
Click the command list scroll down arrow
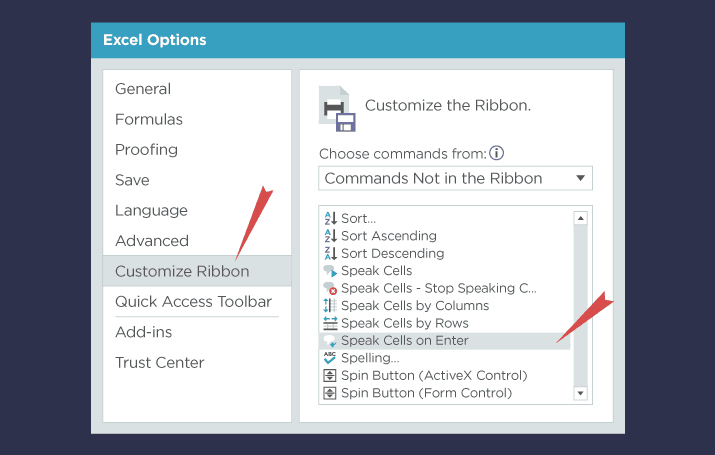point(580,393)
